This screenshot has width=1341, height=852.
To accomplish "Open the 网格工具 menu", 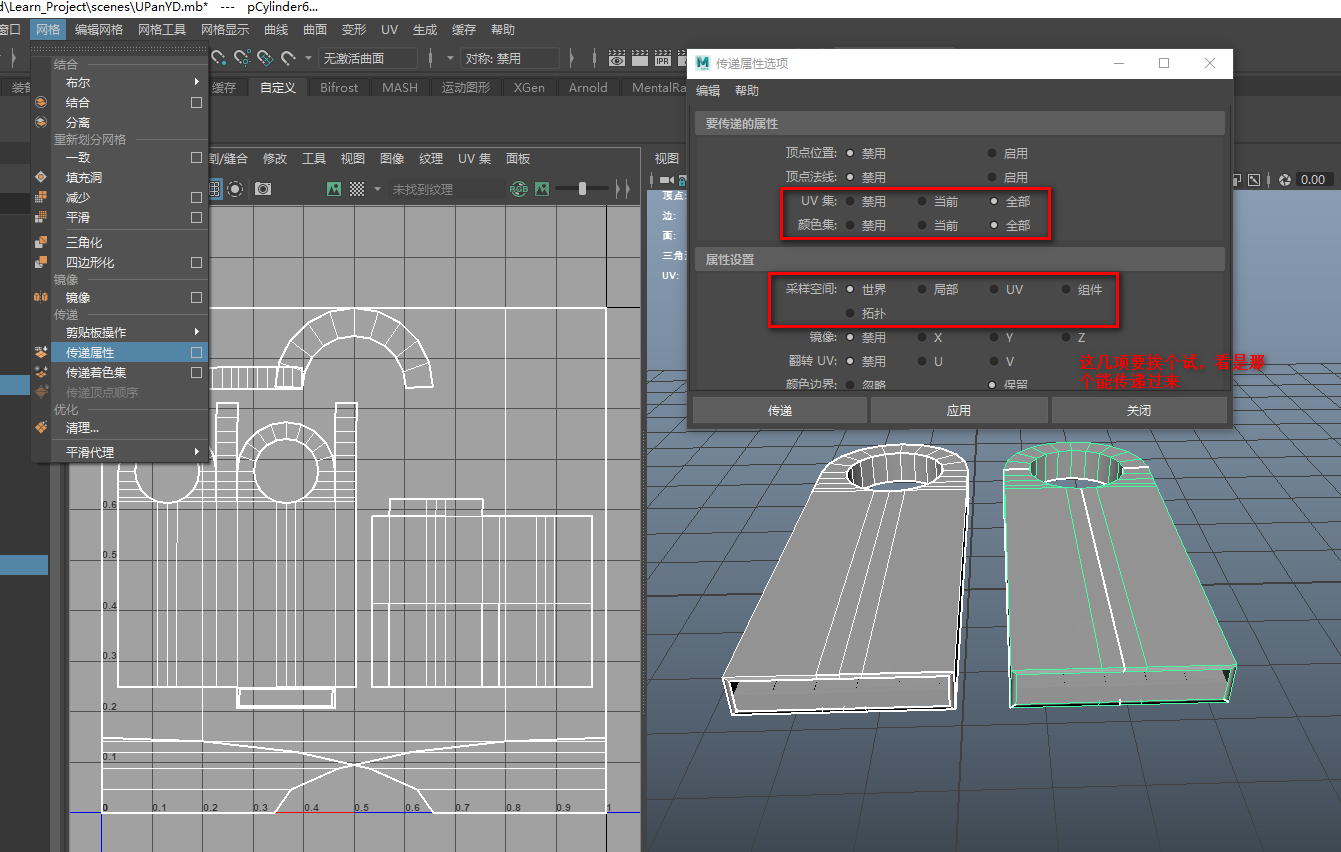I will [x=162, y=30].
